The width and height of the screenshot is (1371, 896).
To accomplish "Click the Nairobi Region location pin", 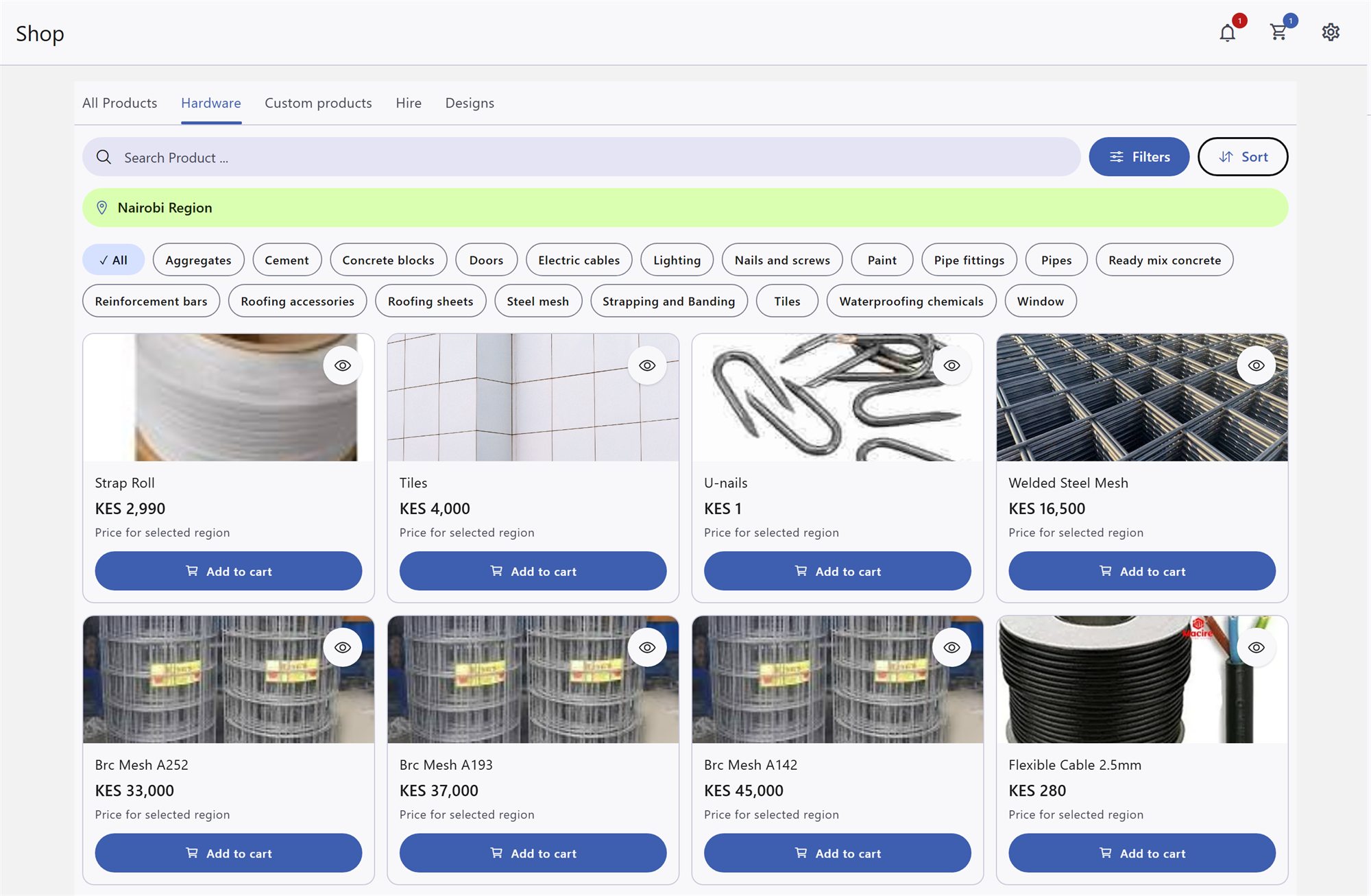I will 102,208.
